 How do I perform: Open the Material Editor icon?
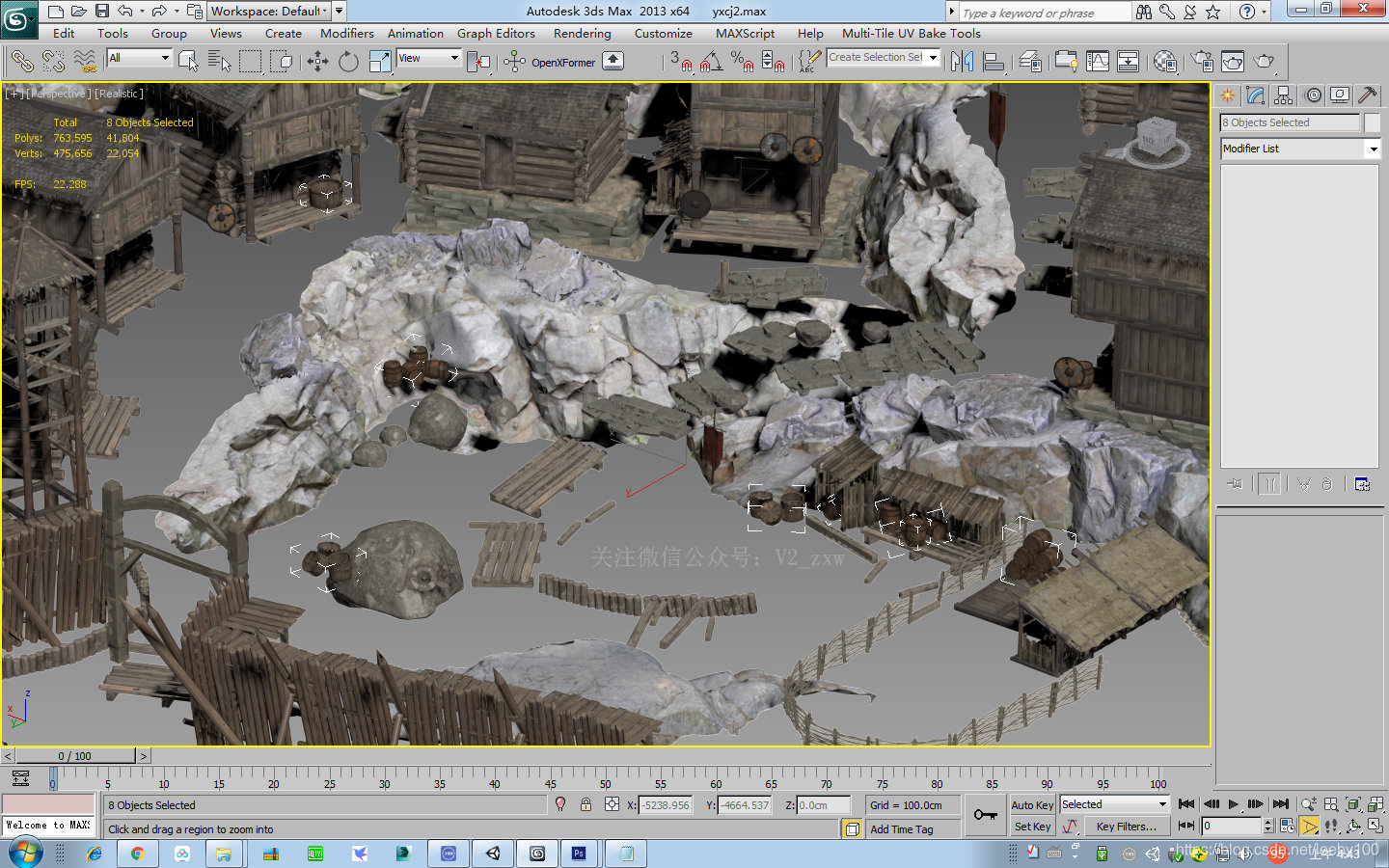click(x=1165, y=61)
